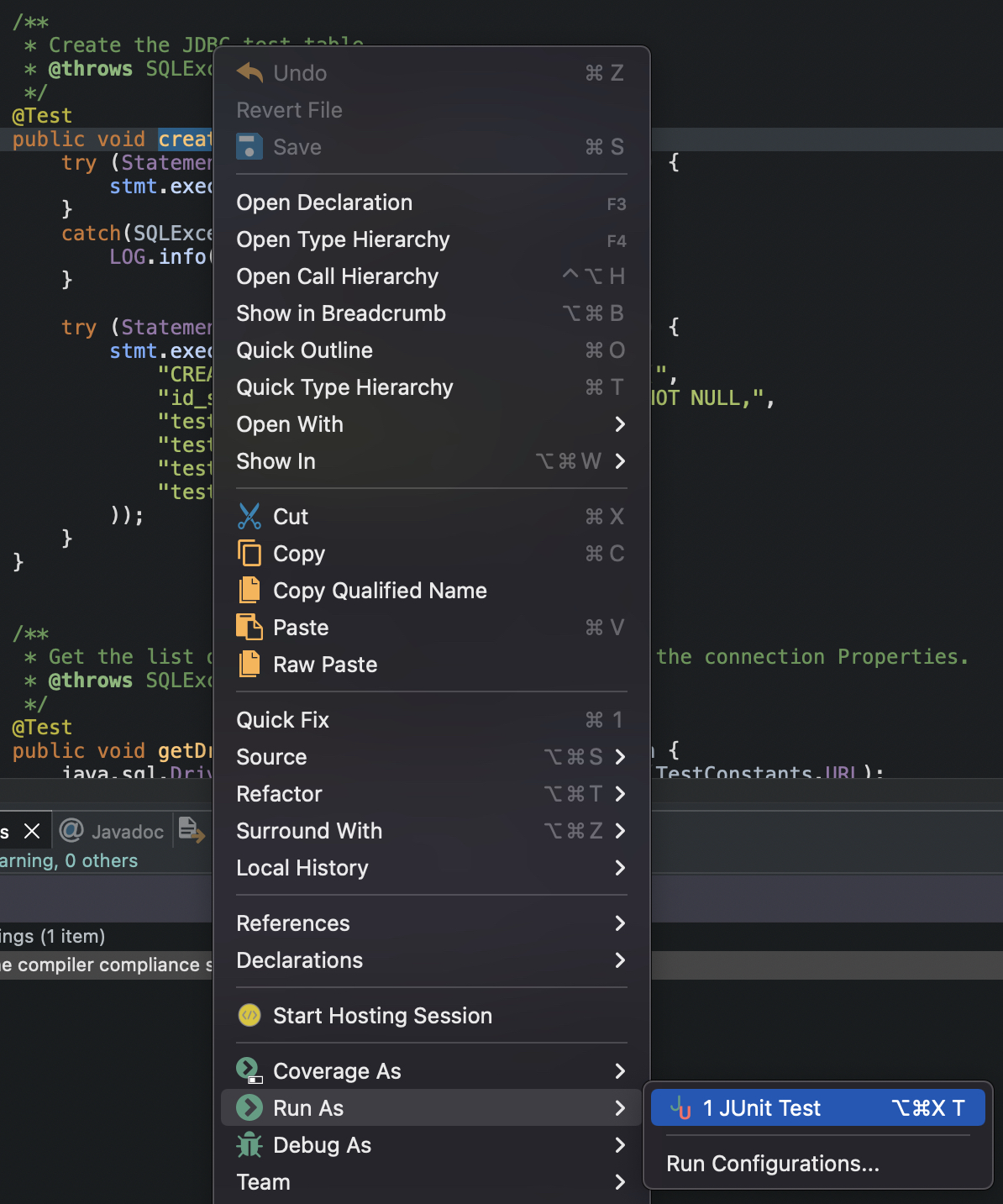This screenshot has height=1204, width=1003.
Task: Click the Run As green play icon
Action: tap(249, 1107)
